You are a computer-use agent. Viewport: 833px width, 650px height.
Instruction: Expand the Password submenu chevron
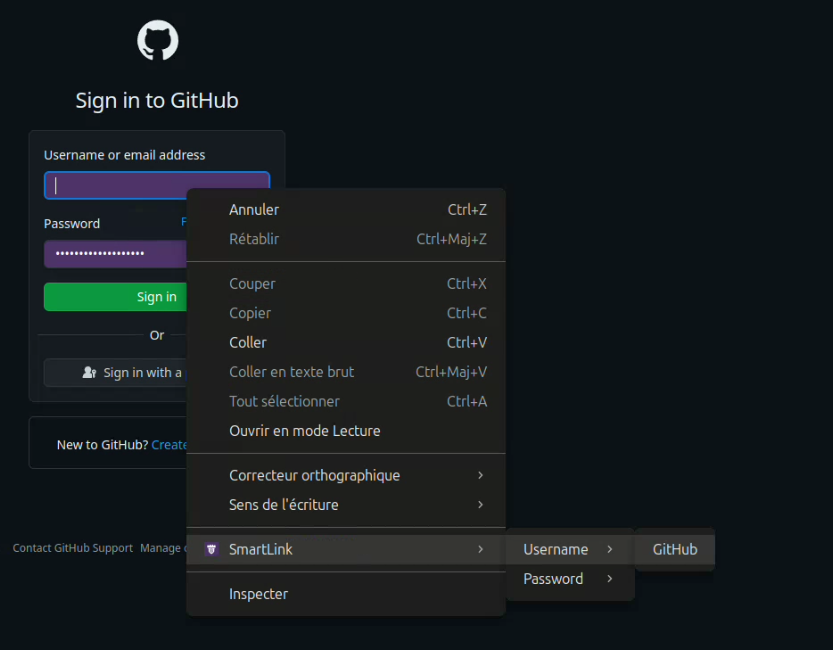[x=609, y=579]
